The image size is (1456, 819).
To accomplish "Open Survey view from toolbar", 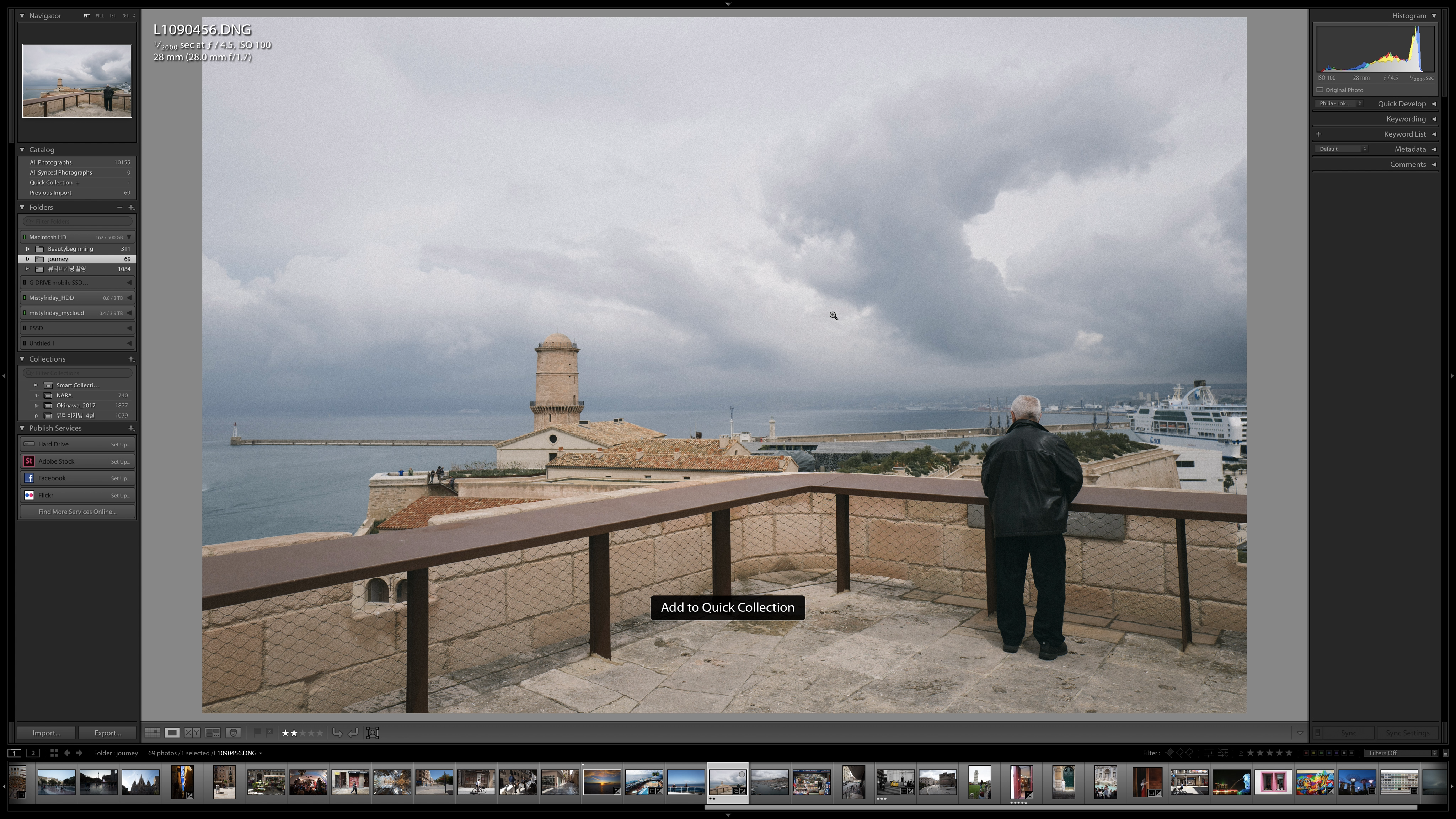I will 213,733.
